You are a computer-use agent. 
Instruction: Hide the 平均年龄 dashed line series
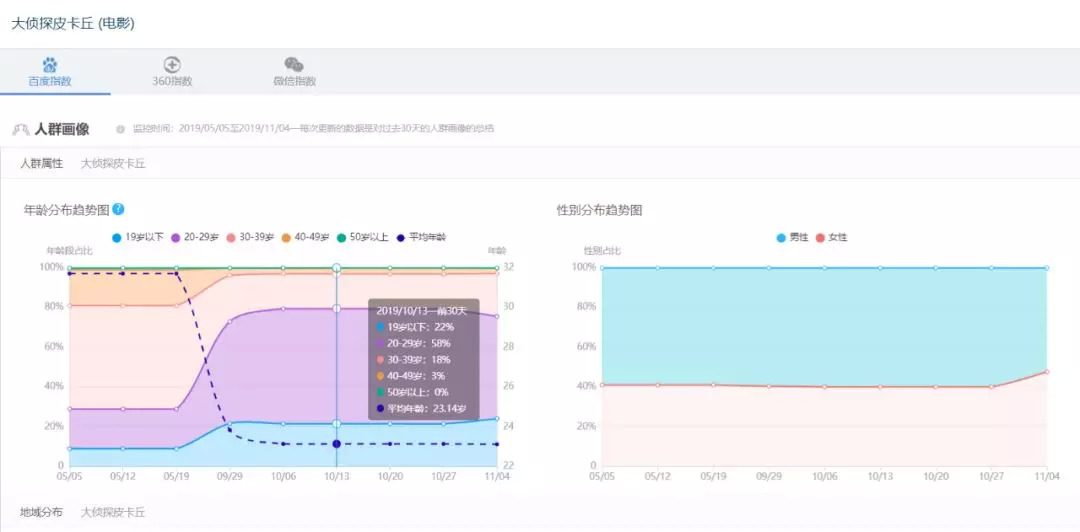[x=421, y=237]
